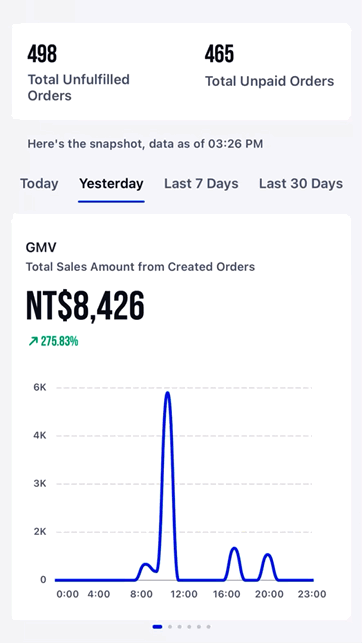The width and height of the screenshot is (362, 643).
Task: Tap the 275.83% growth percentage
Action: click(59, 341)
